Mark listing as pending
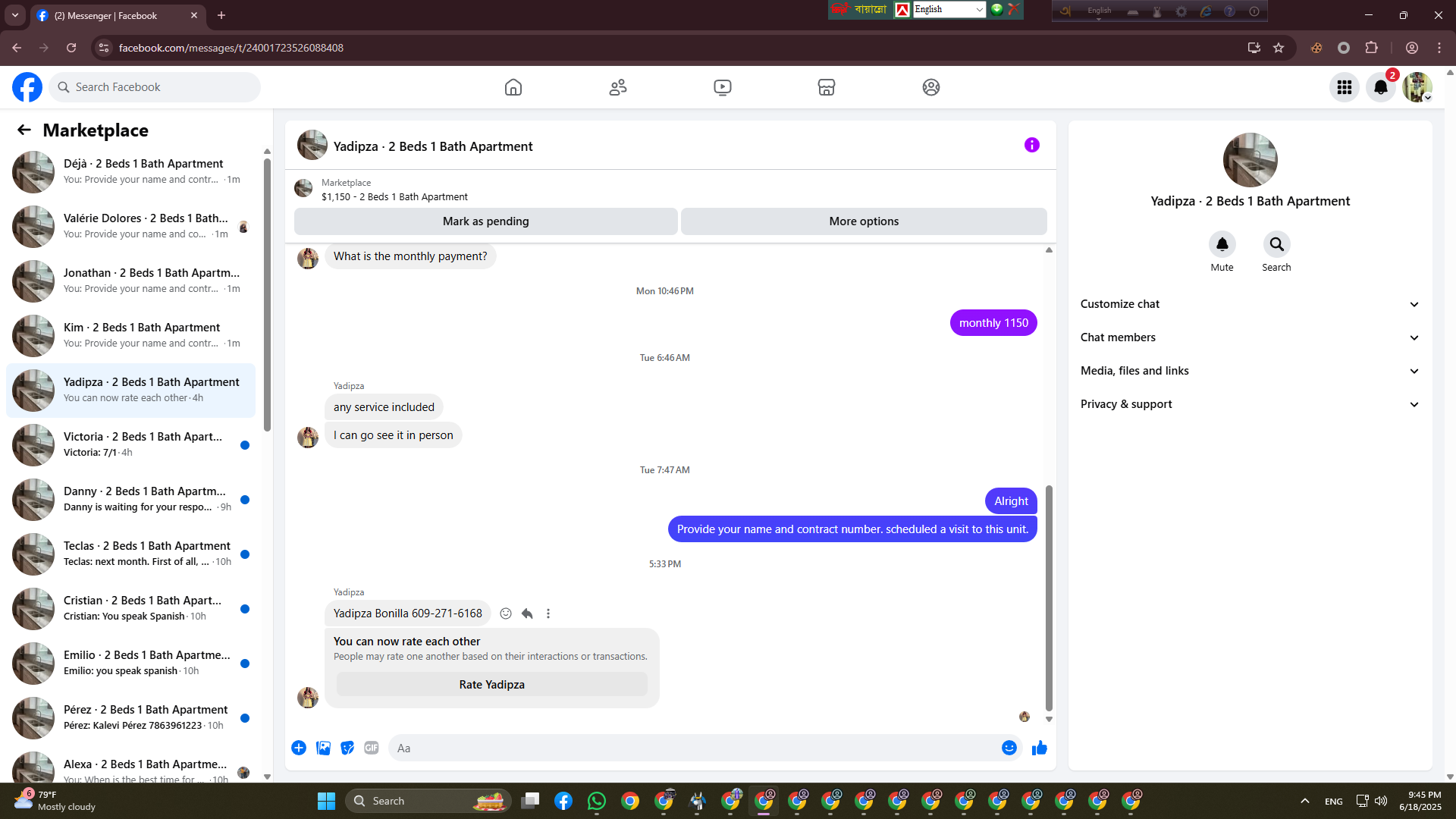This screenshot has width=1456, height=819. [486, 221]
